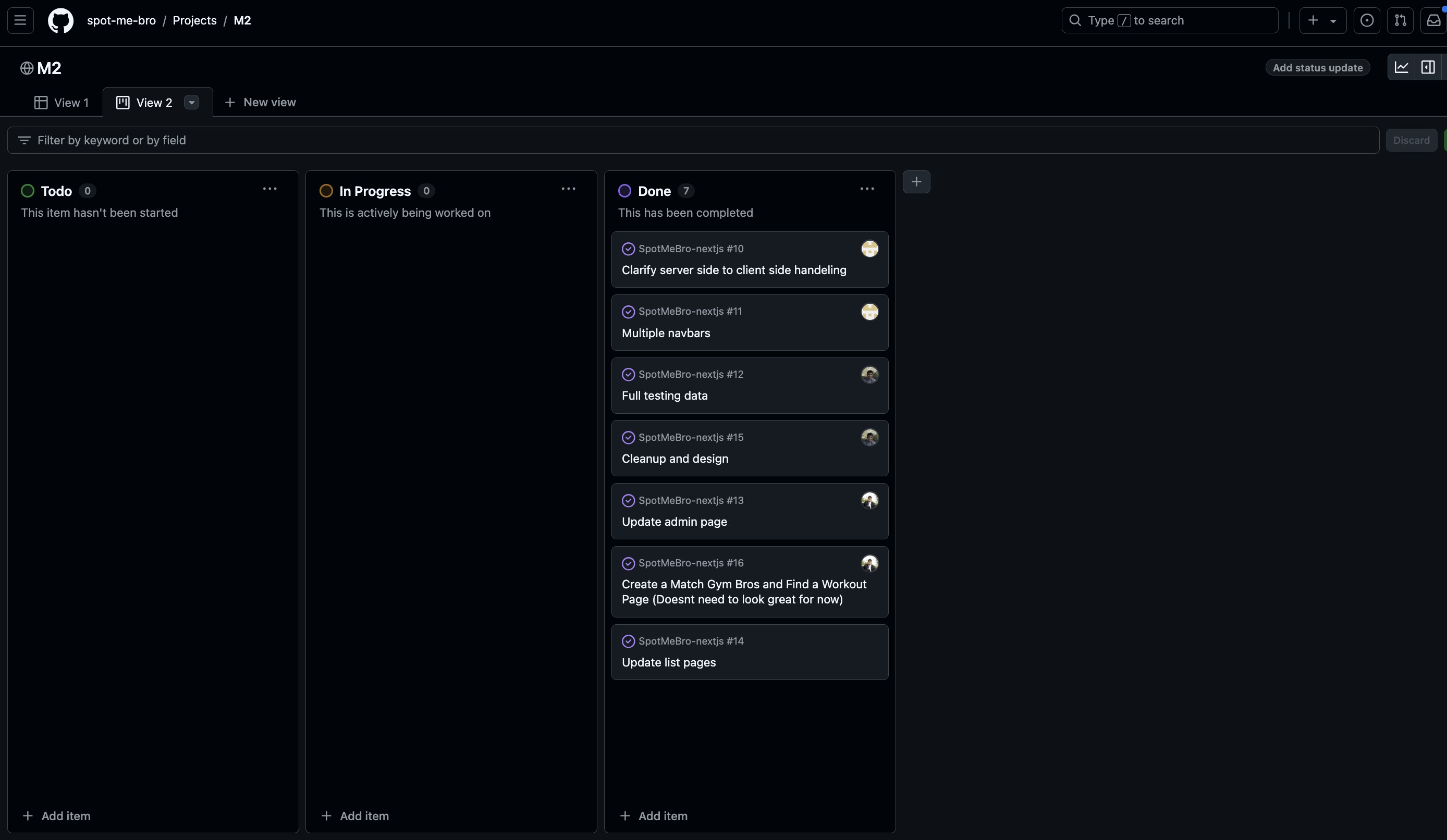Open the hamburger navigation menu

tap(20, 21)
